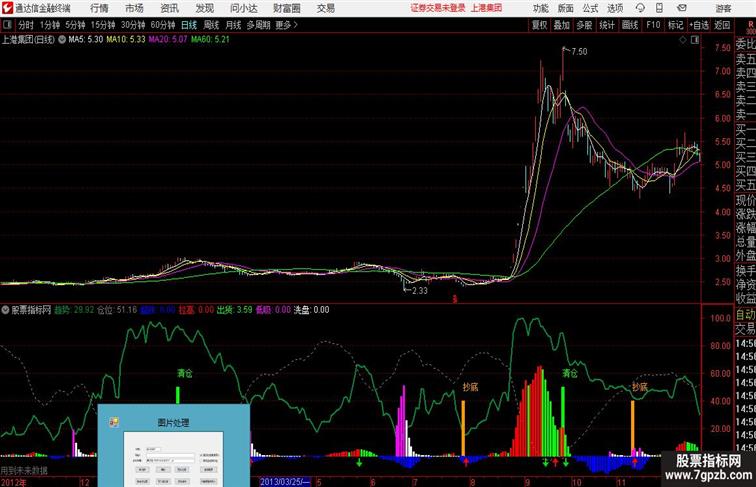
Task: Click the headset customer service icon
Action: click(x=640, y=8)
